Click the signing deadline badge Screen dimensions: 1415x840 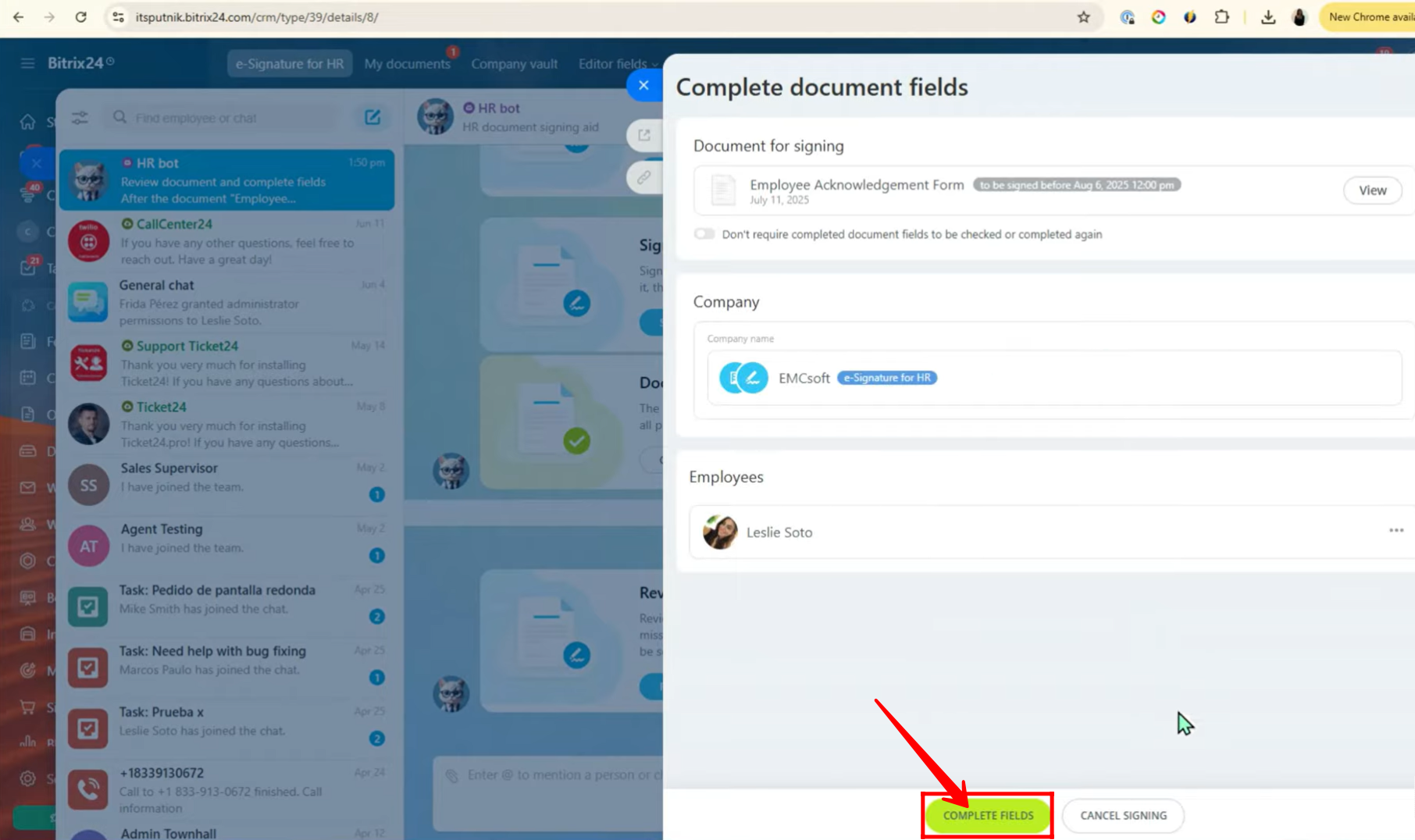tap(1077, 185)
